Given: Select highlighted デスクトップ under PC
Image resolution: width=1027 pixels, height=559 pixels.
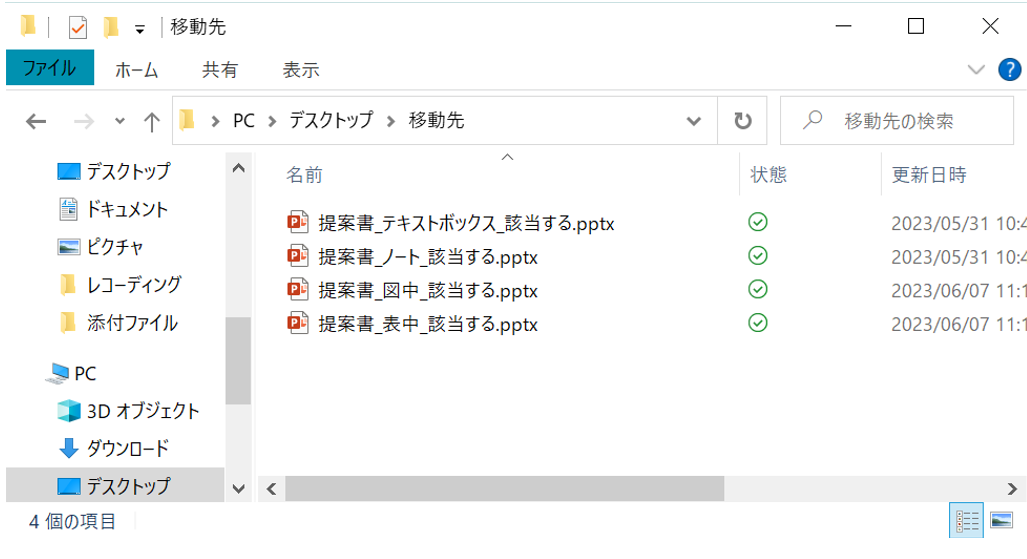Looking at the screenshot, I should (115, 486).
